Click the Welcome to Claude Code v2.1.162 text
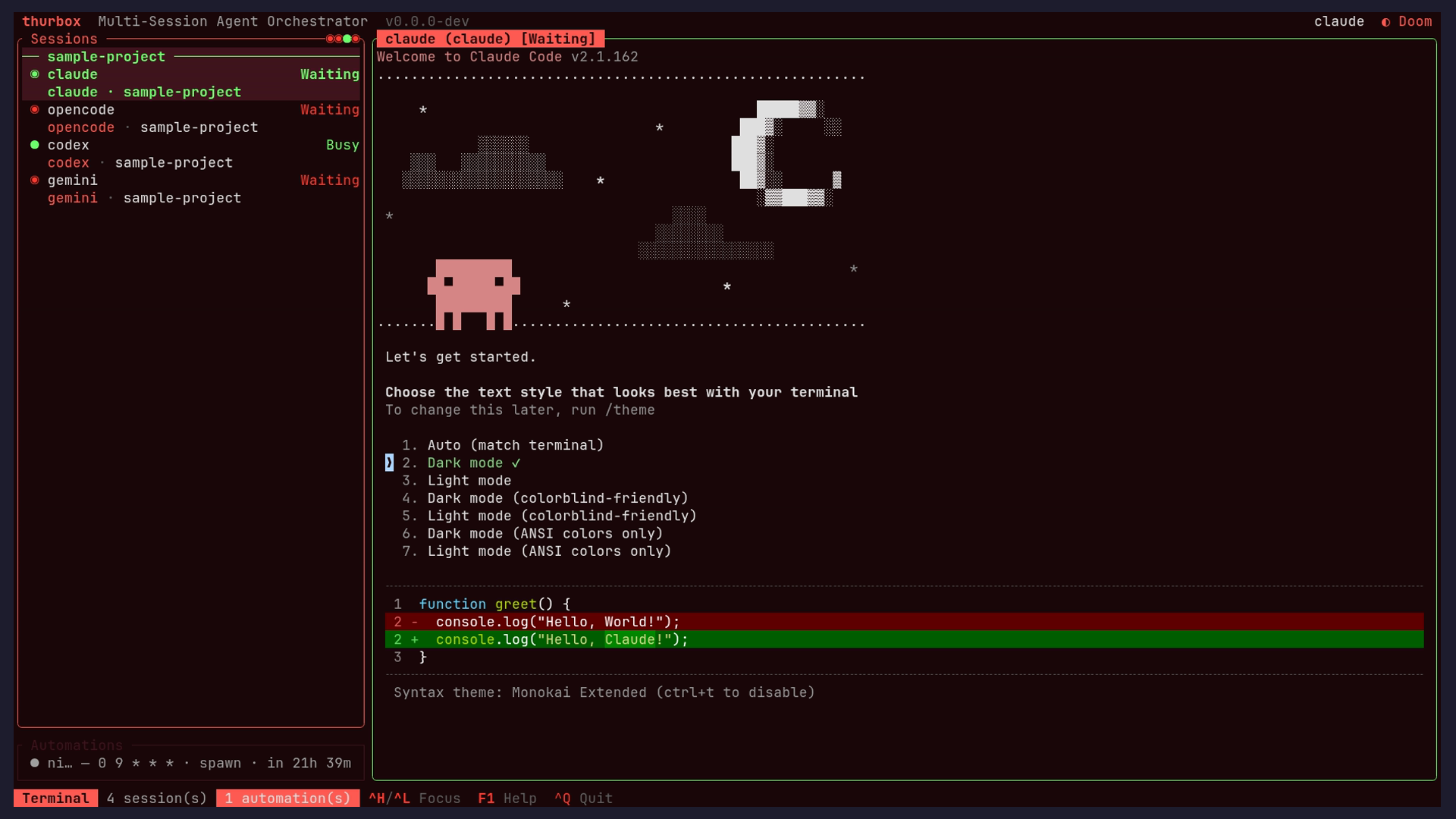 click(x=507, y=57)
